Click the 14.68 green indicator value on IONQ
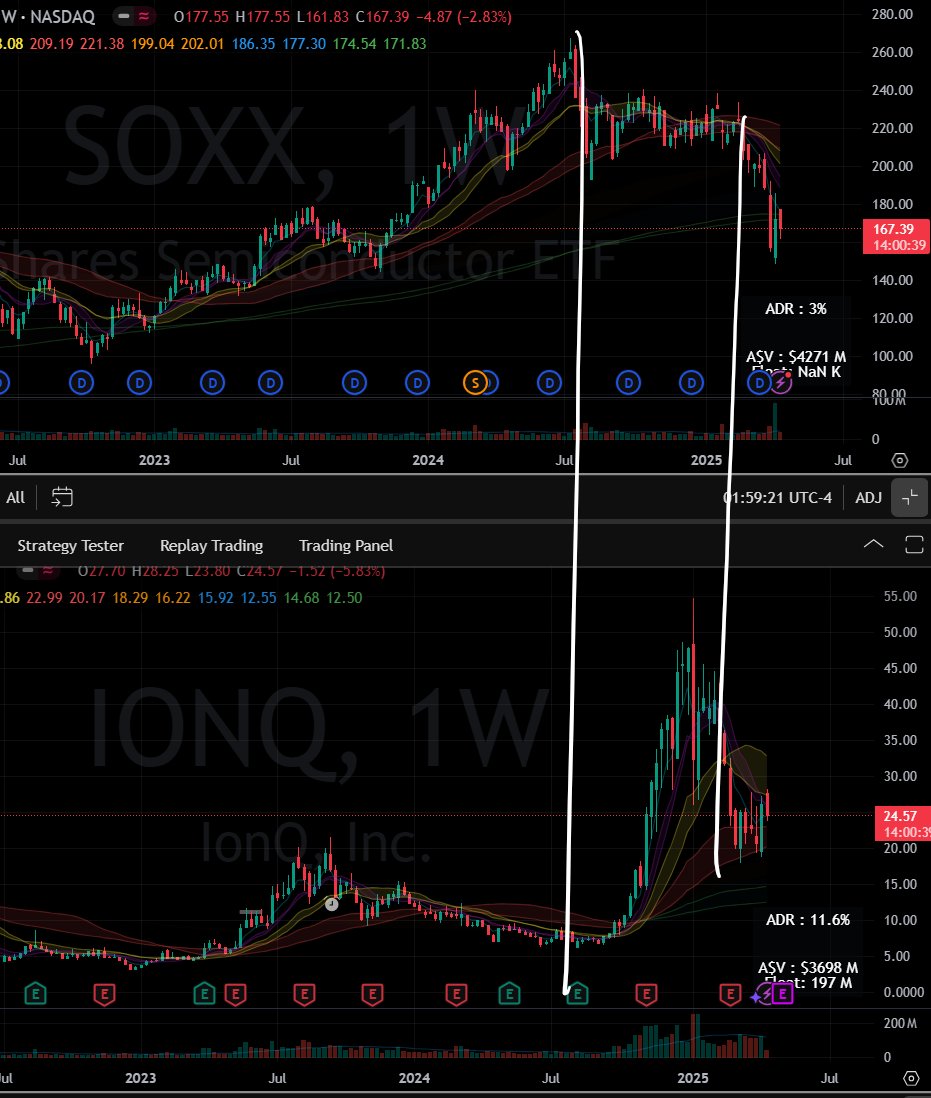Viewport: 931px width, 1098px height. (301, 598)
